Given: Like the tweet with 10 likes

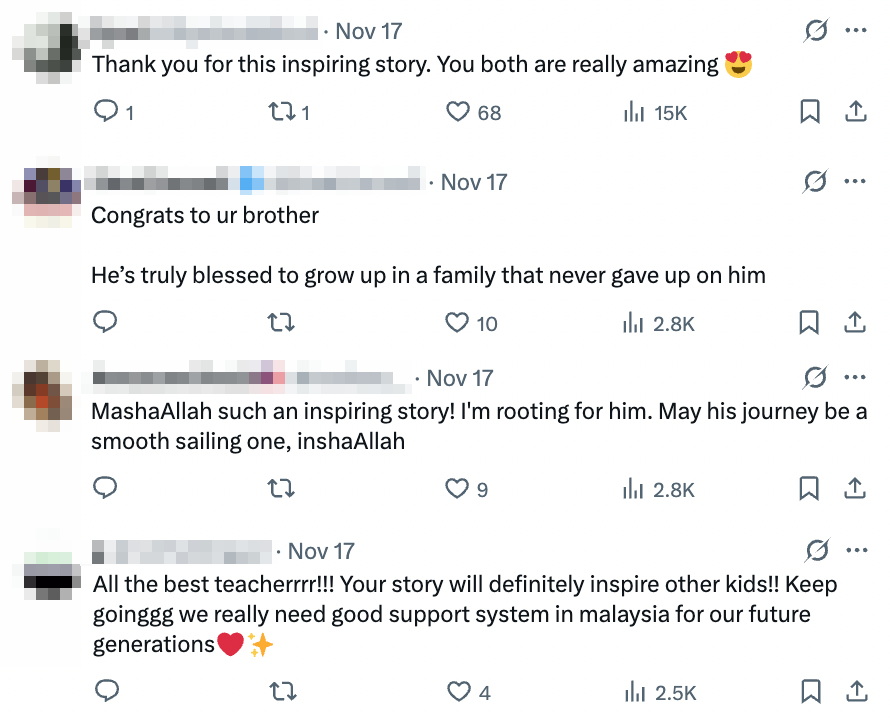Looking at the screenshot, I should pyautogui.click(x=458, y=322).
